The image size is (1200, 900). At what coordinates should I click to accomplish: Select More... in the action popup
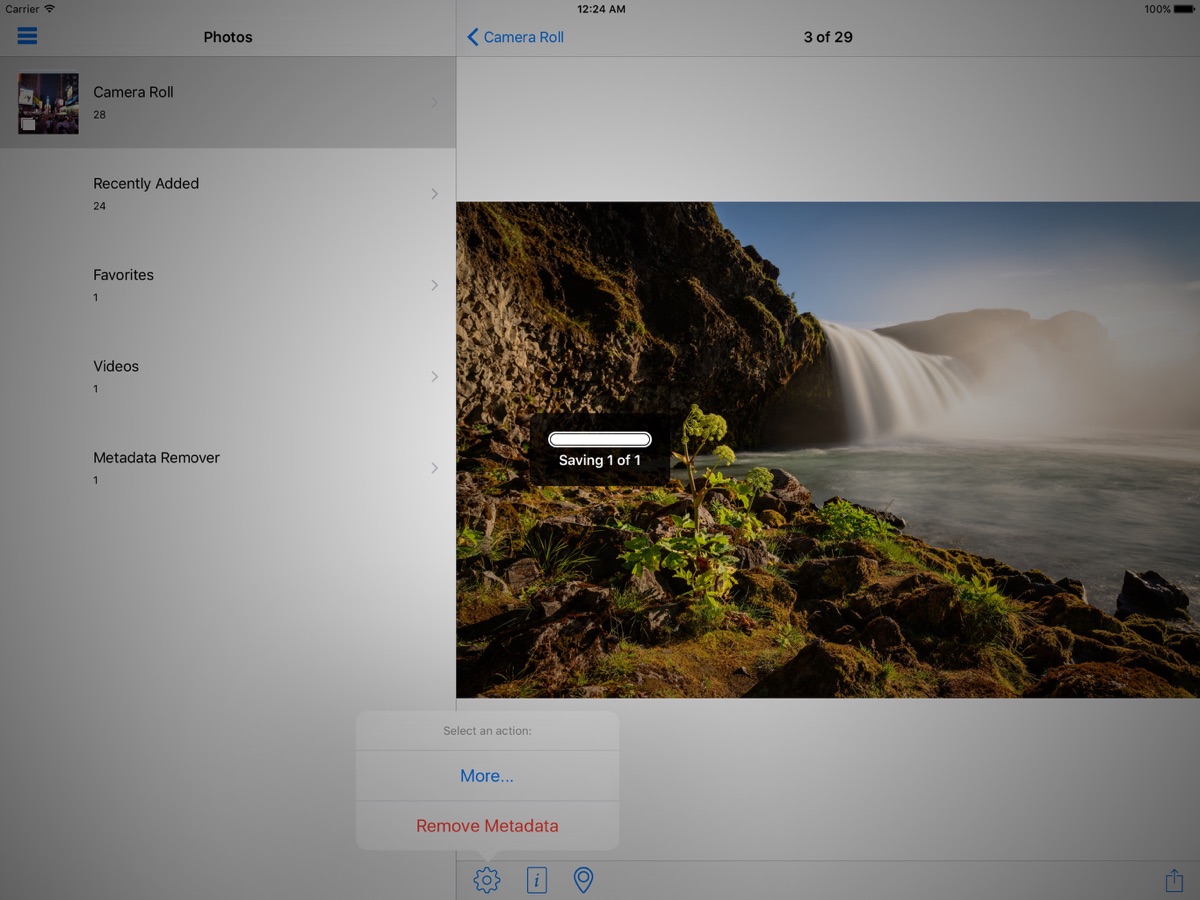click(x=487, y=776)
